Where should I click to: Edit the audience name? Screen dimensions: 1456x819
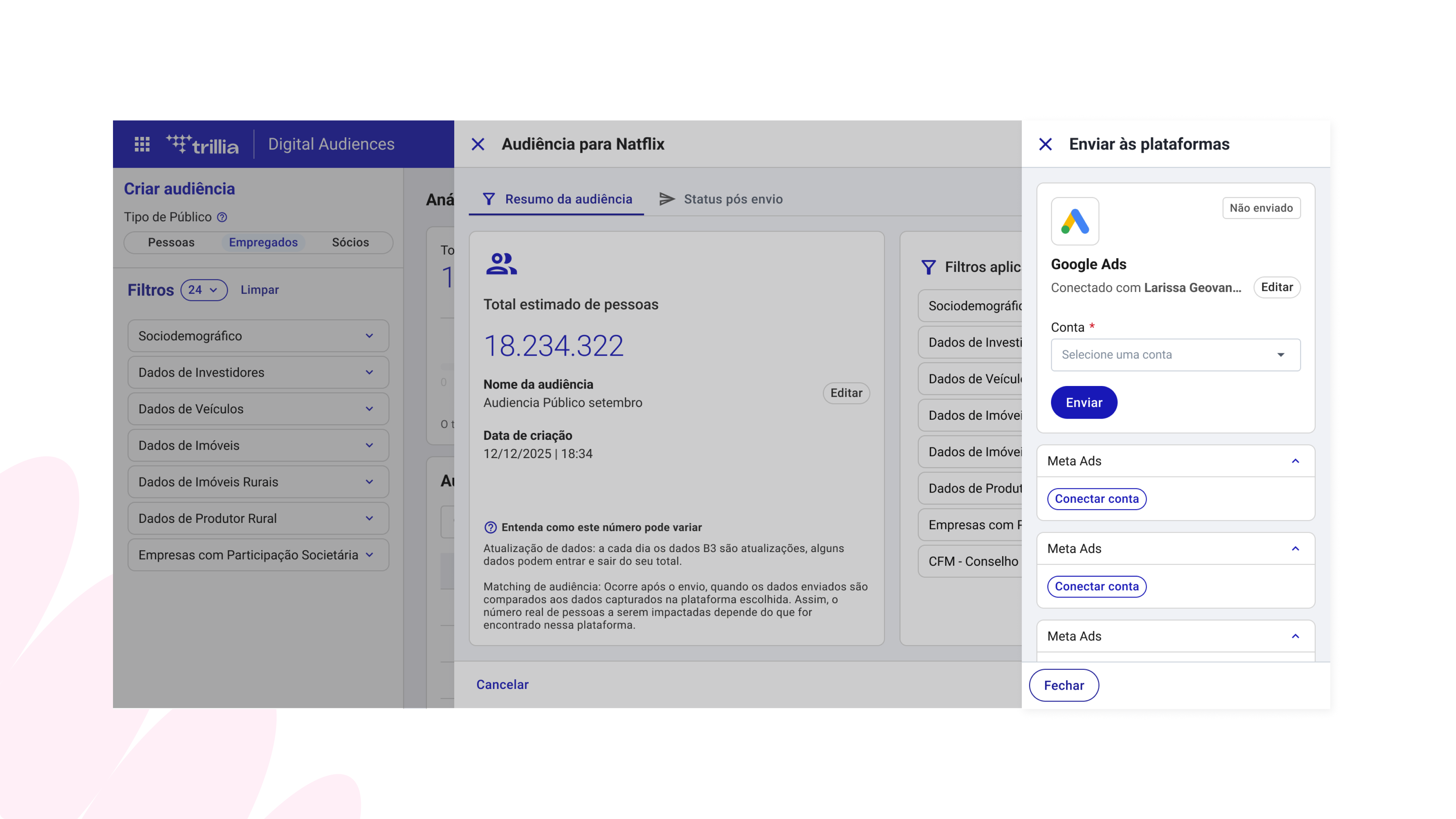(x=846, y=393)
